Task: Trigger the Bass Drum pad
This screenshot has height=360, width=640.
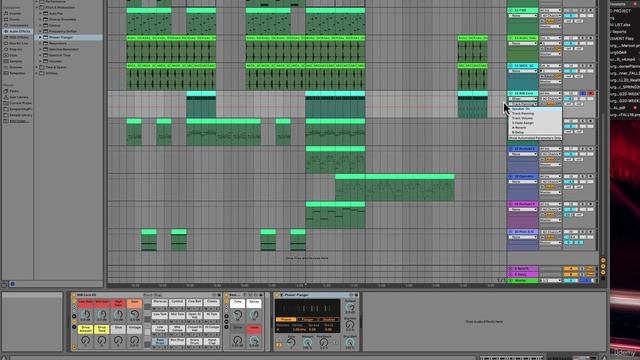Action: pos(160,342)
